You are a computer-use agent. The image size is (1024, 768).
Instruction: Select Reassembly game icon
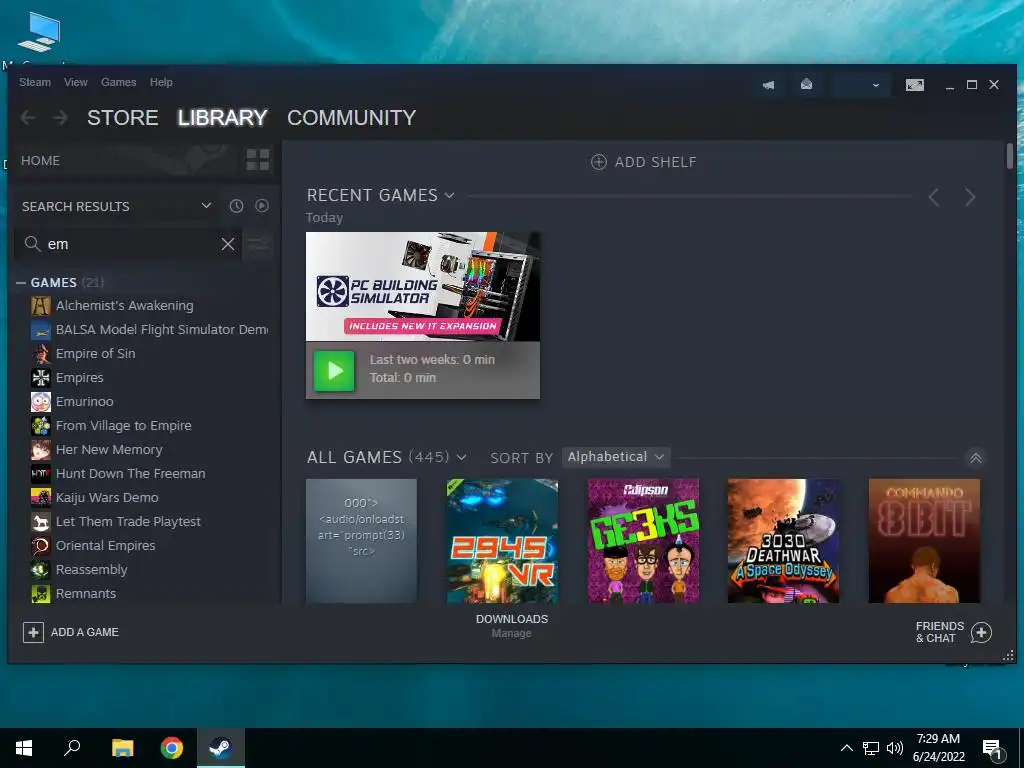[x=40, y=569]
